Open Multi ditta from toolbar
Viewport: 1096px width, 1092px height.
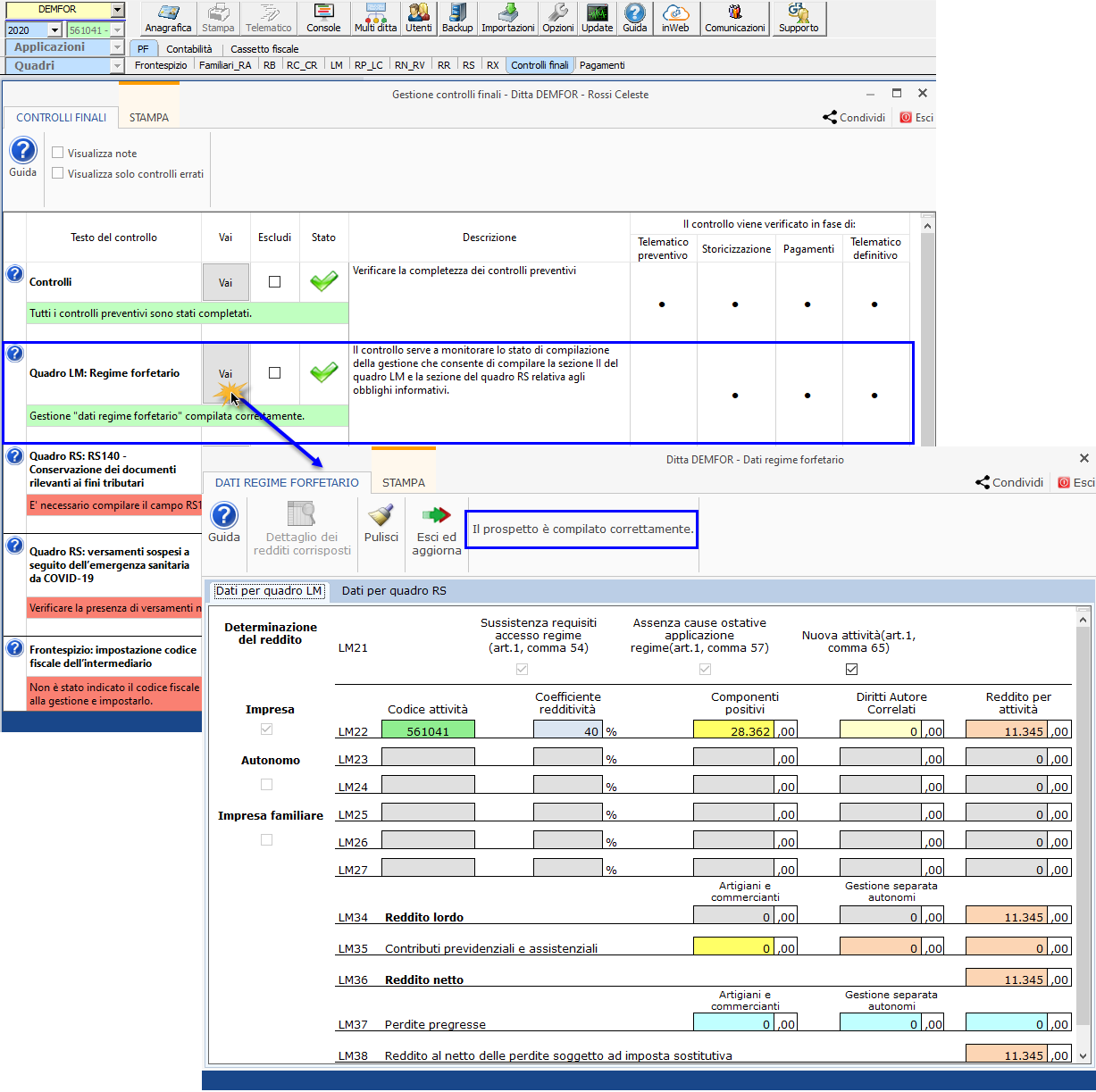coord(375,18)
